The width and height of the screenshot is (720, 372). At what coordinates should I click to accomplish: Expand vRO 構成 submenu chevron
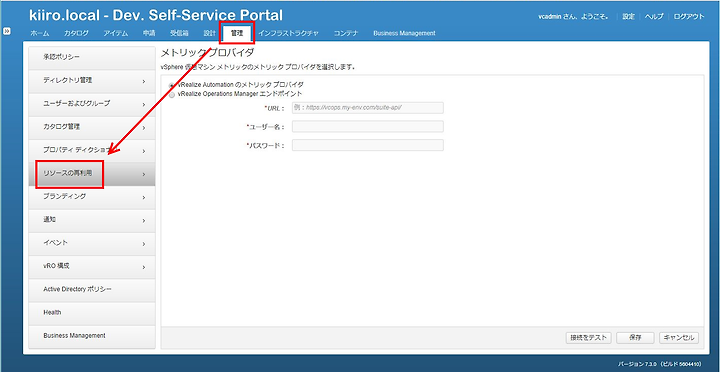144,267
